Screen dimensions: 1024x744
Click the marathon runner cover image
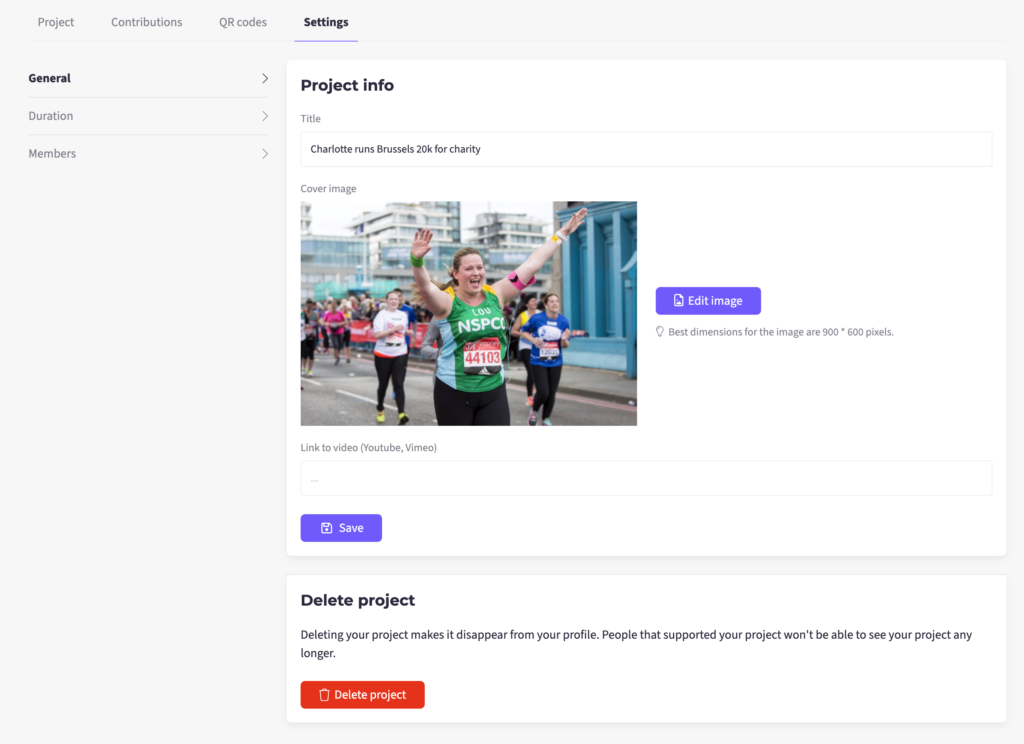[468, 313]
